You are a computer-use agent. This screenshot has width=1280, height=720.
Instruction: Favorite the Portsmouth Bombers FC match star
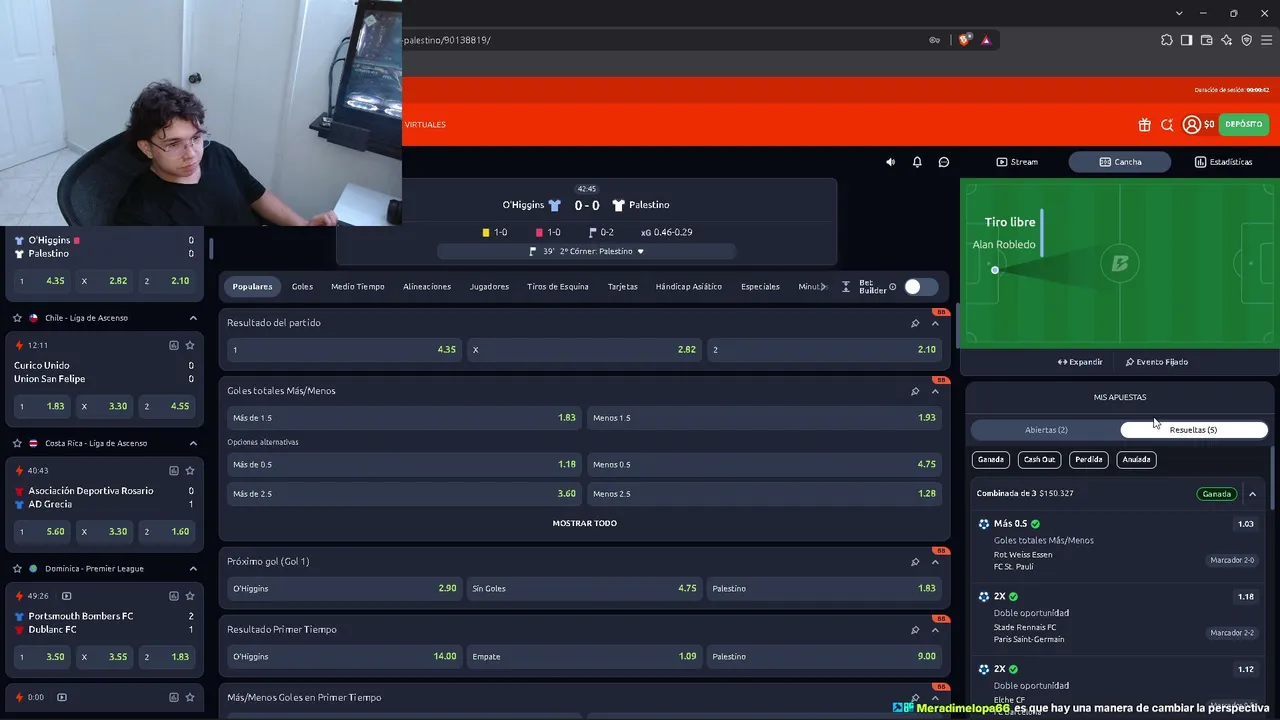(x=190, y=596)
